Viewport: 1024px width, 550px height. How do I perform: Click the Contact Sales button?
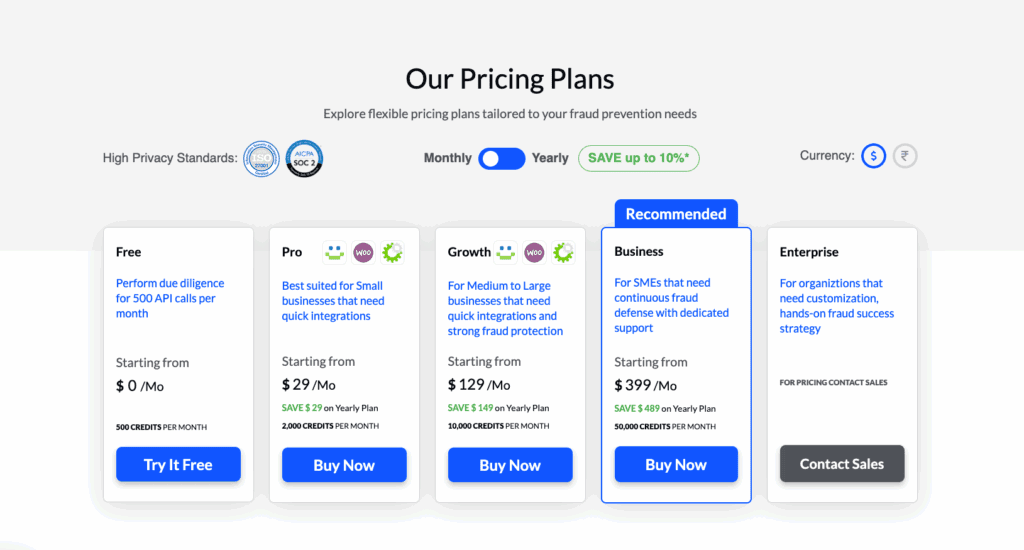click(x=842, y=464)
